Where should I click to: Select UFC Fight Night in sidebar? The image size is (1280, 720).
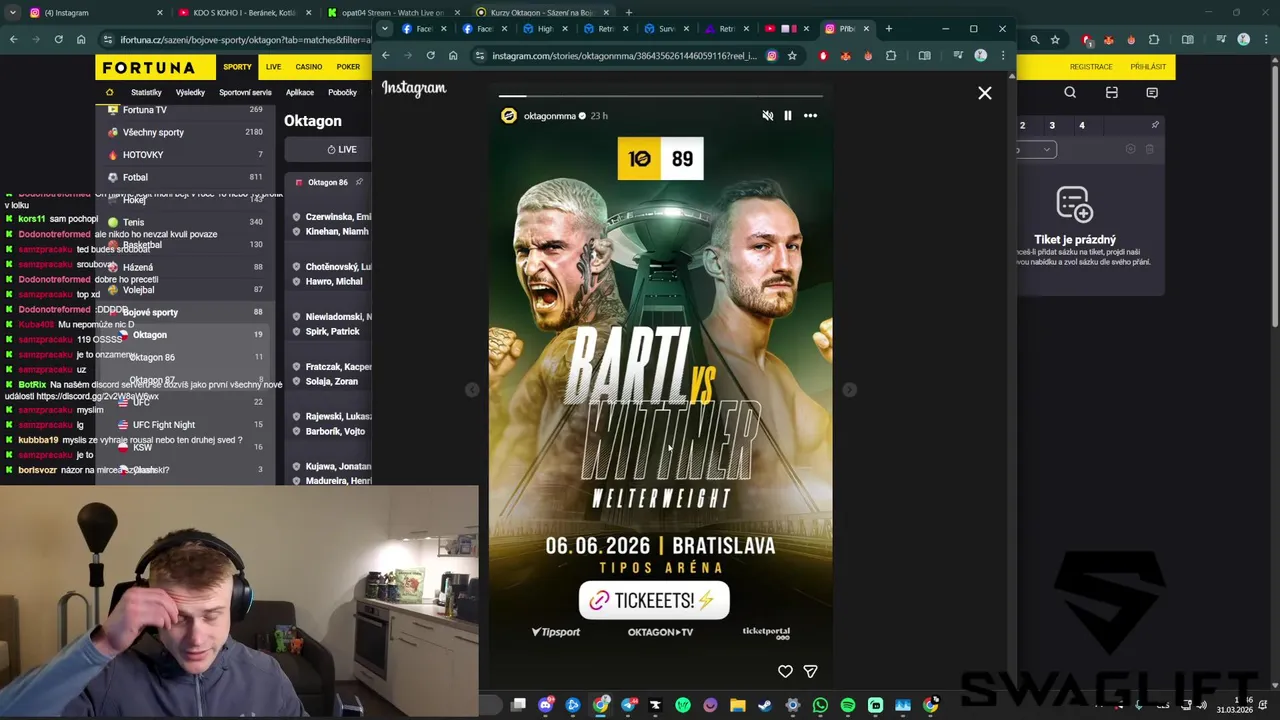click(183, 425)
